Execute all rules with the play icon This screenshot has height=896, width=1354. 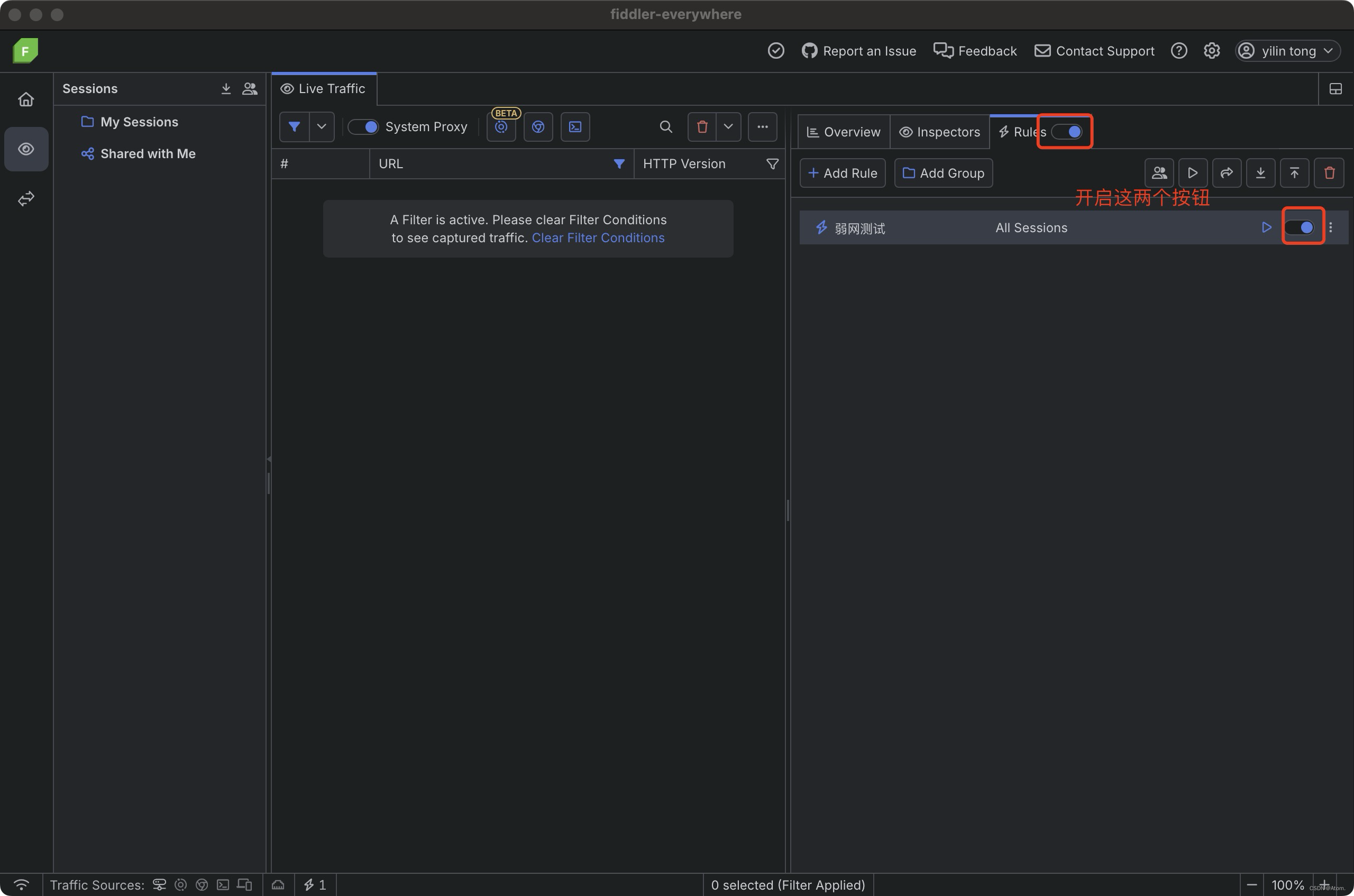point(1192,172)
